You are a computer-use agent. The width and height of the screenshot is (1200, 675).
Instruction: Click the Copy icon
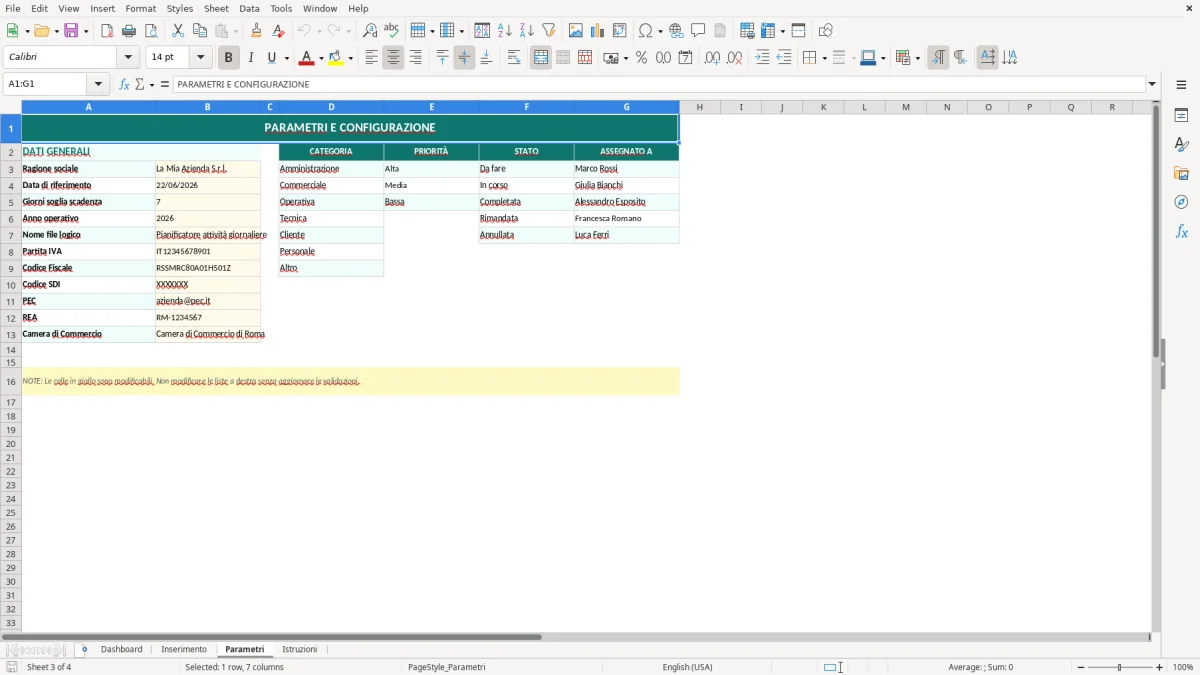pos(200,31)
